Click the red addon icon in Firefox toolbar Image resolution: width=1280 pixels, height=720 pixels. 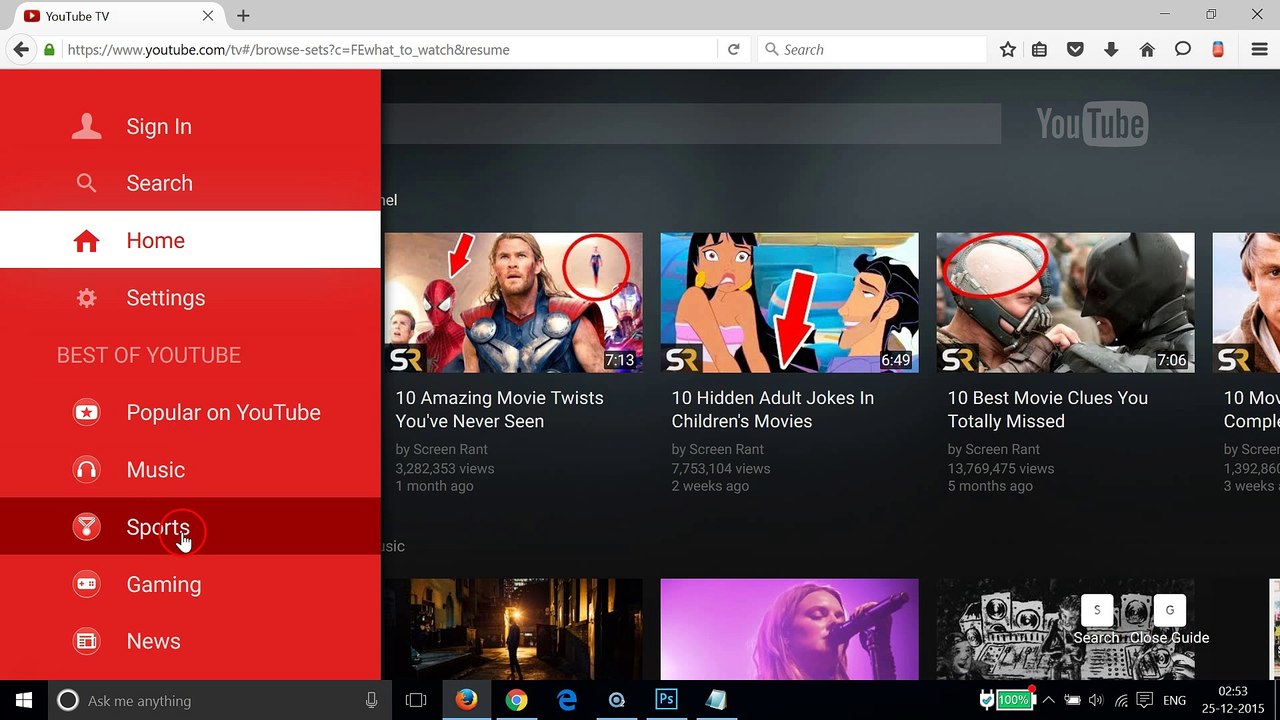point(1218,49)
